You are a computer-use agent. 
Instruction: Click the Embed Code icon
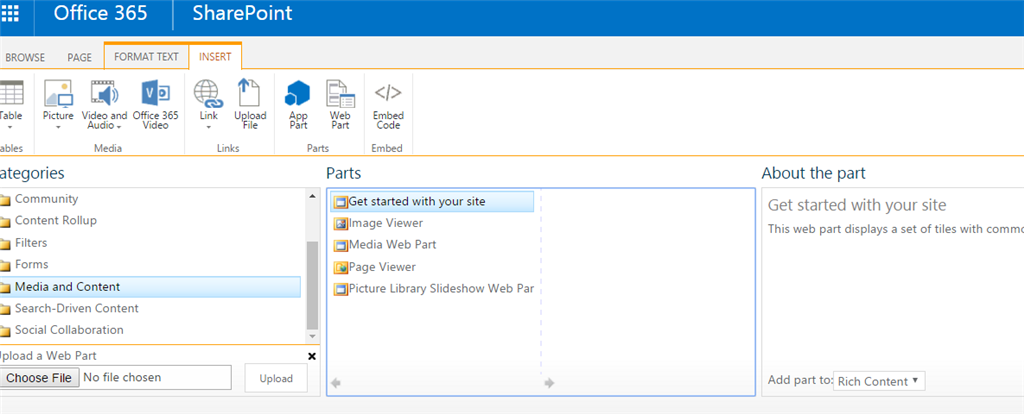(388, 93)
